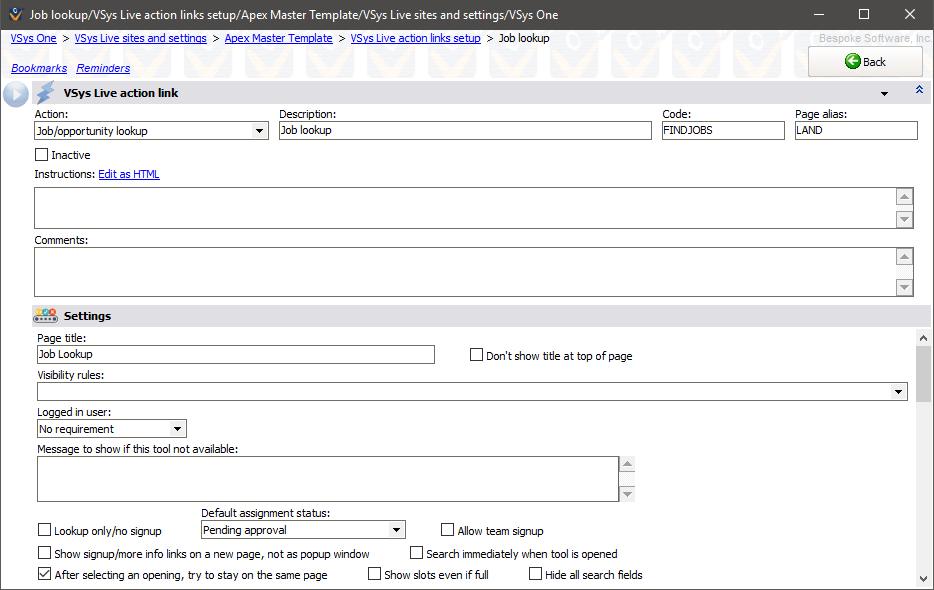
Task: Open the Reminders menu
Action: click(103, 68)
